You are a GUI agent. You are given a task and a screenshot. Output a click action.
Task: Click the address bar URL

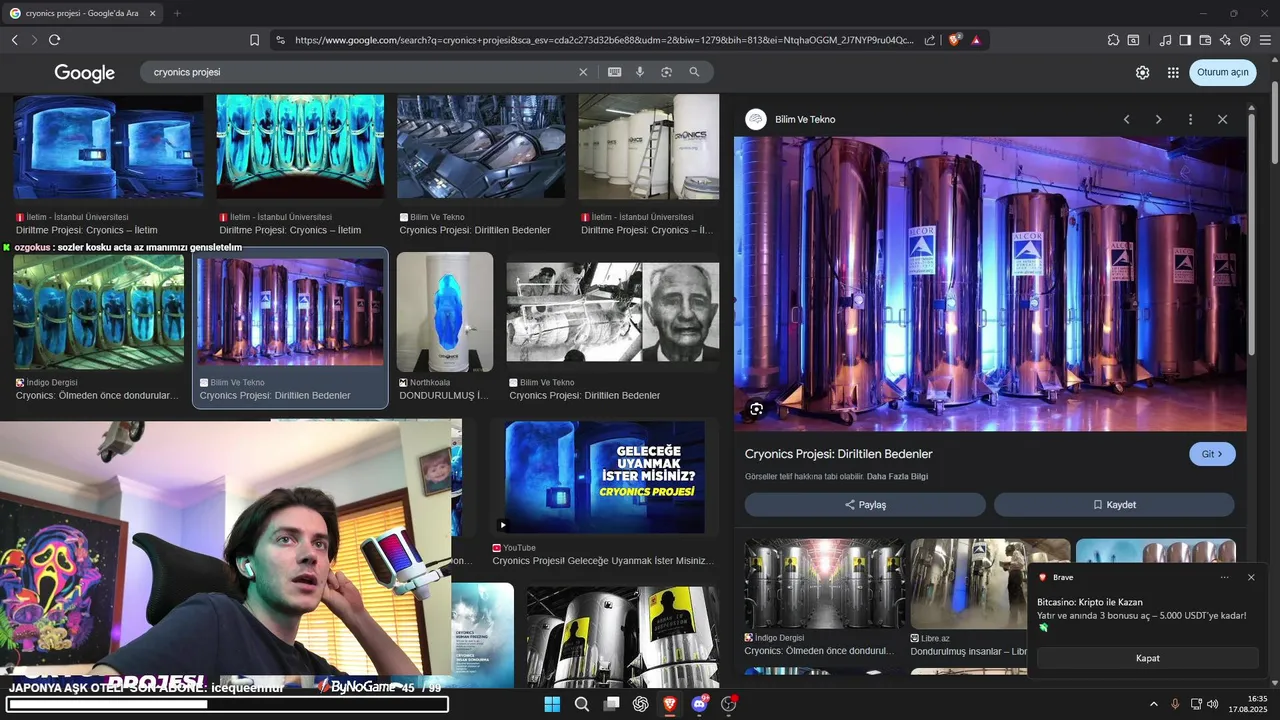pyautogui.click(x=604, y=40)
